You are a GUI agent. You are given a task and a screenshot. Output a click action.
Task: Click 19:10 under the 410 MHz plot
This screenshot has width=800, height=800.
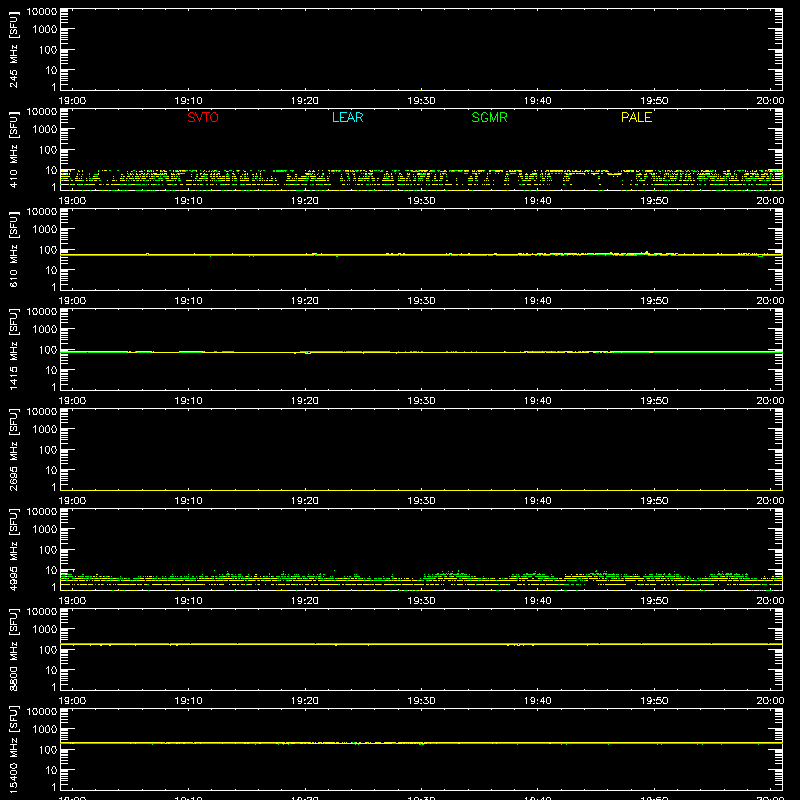pyautogui.click(x=188, y=201)
